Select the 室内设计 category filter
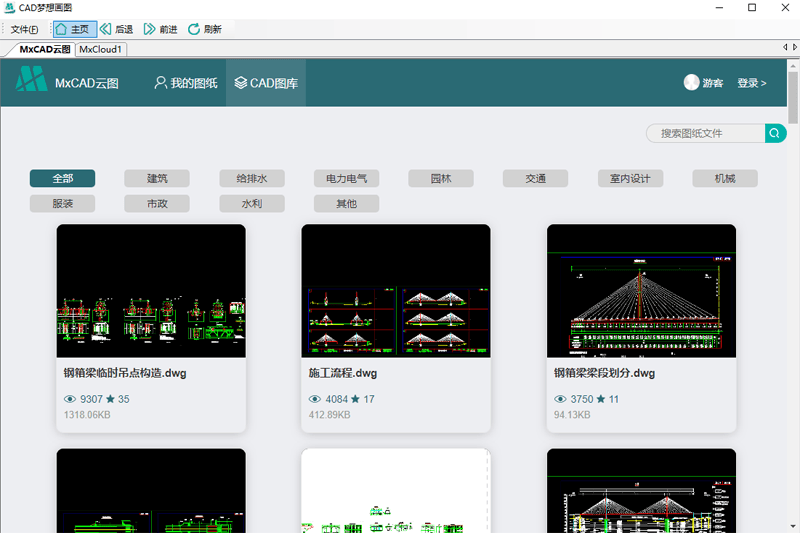 point(630,179)
